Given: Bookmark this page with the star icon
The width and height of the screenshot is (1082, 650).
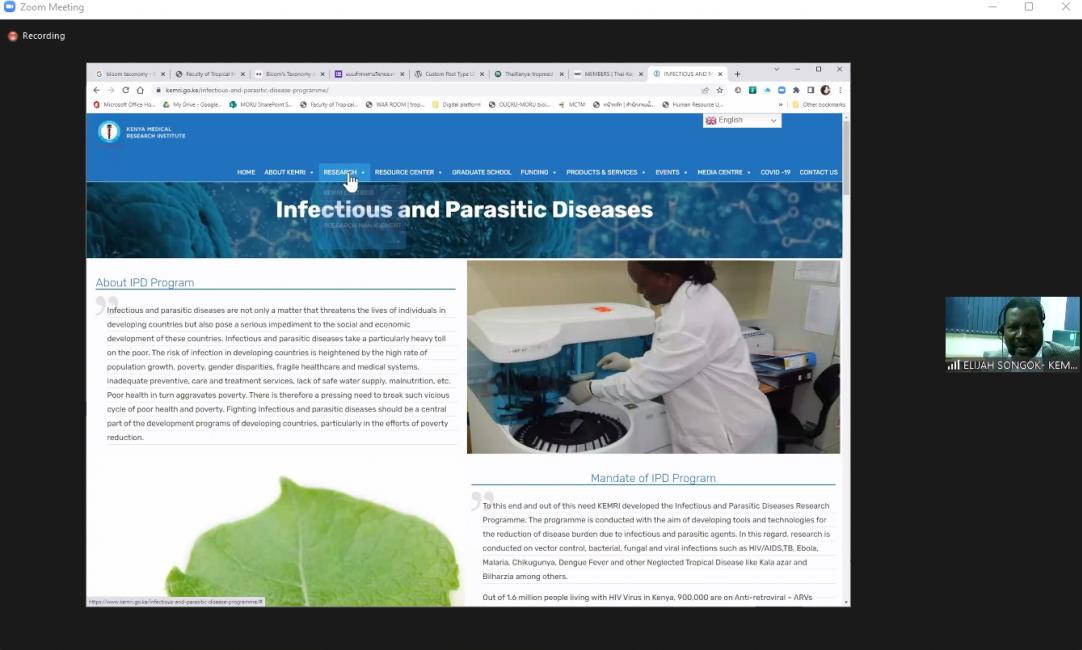Looking at the screenshot, I should tap(720, 90).
